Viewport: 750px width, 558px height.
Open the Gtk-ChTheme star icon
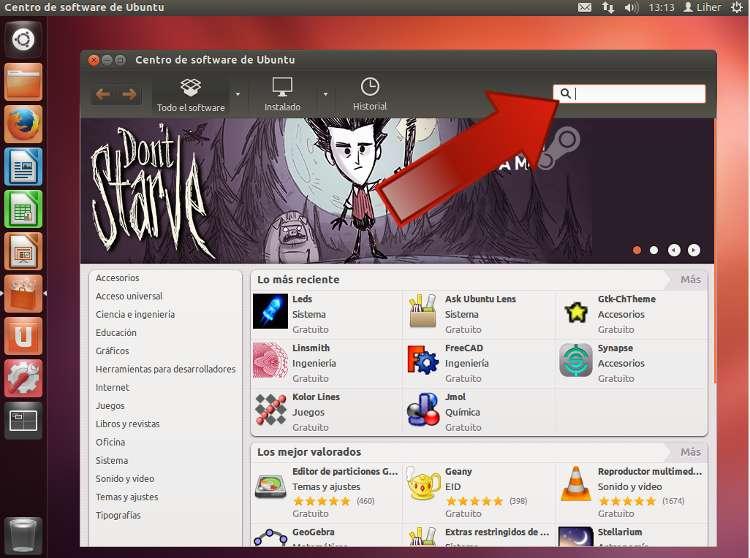[576, 312]
